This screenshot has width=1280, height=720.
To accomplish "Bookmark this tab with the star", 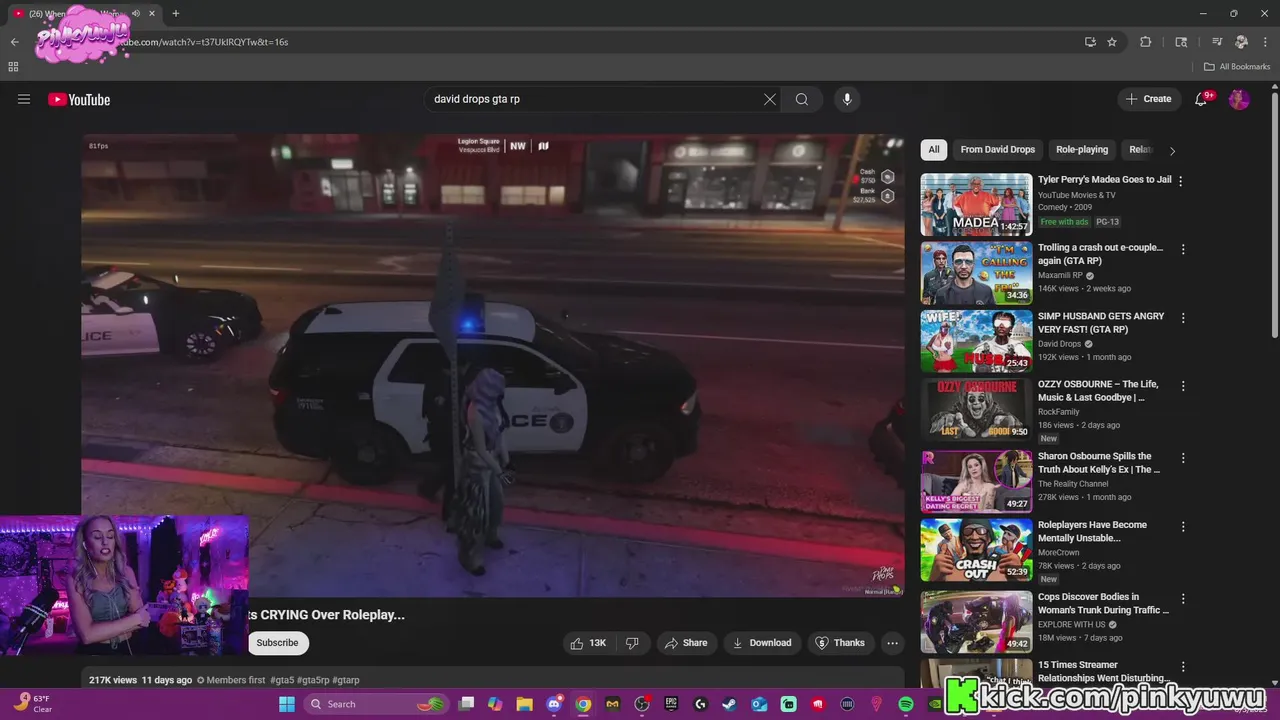I will click(x=1112, y=42).
